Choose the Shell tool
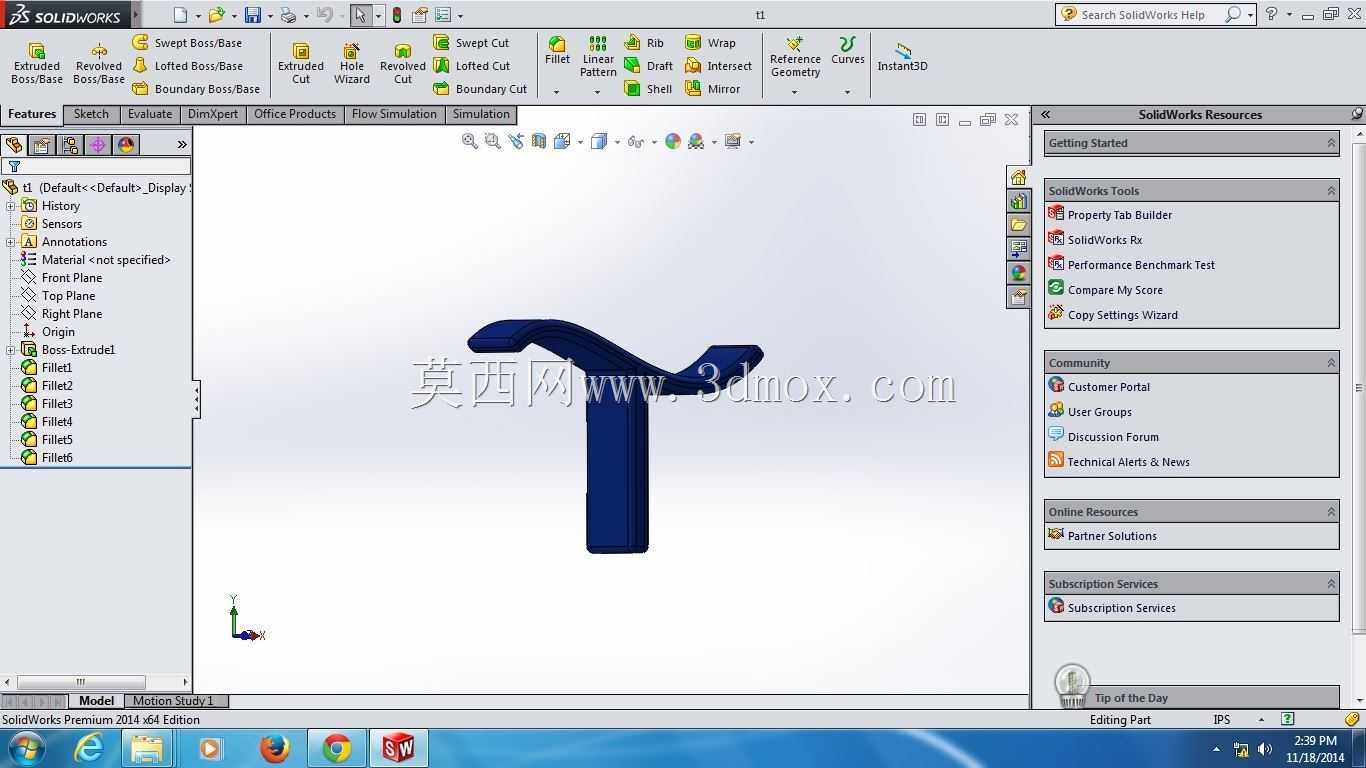This screenshot has width=1366, height=768. click(x=648, y=89)
